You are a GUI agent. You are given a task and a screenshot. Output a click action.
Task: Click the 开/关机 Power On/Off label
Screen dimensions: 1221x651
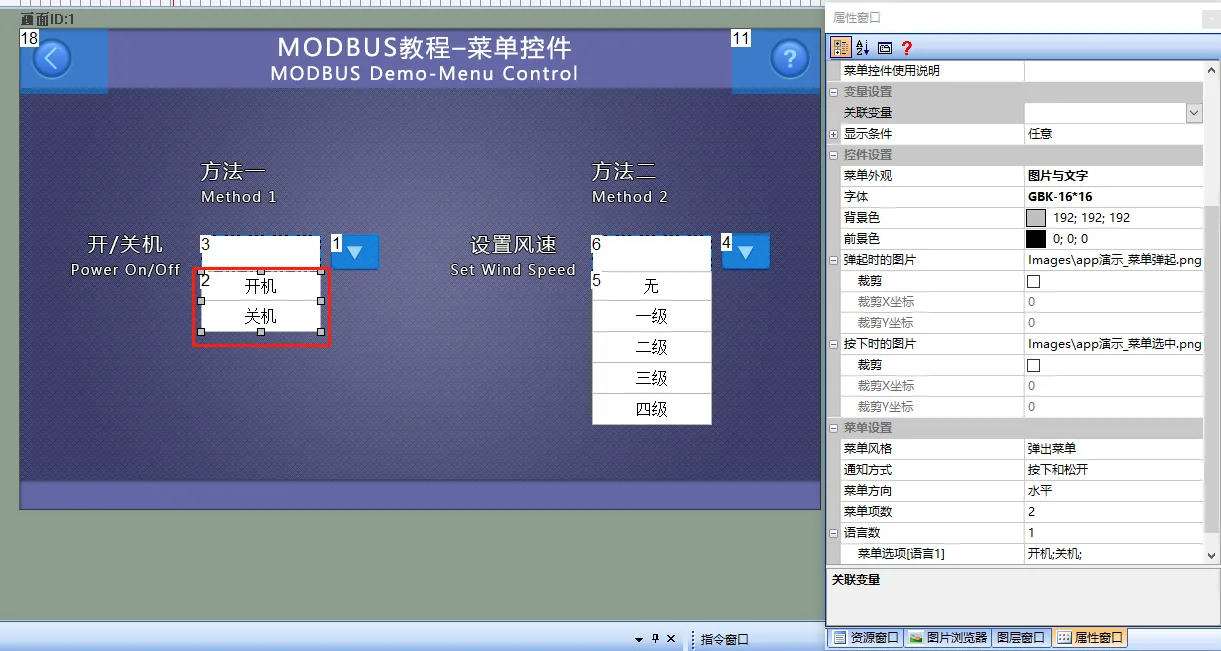[125, 256]
